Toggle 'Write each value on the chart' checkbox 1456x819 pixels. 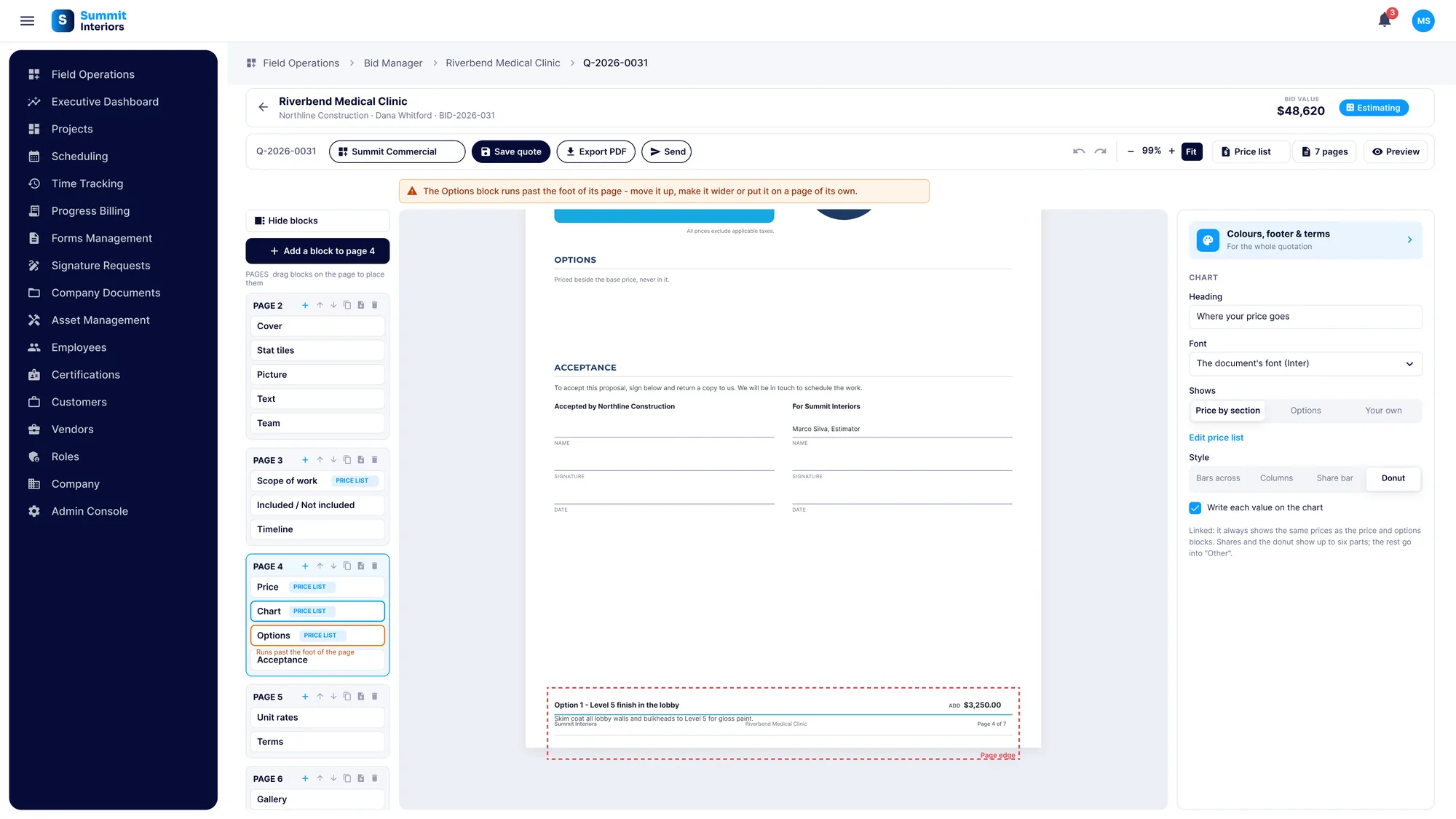[x=1195, y=508]
